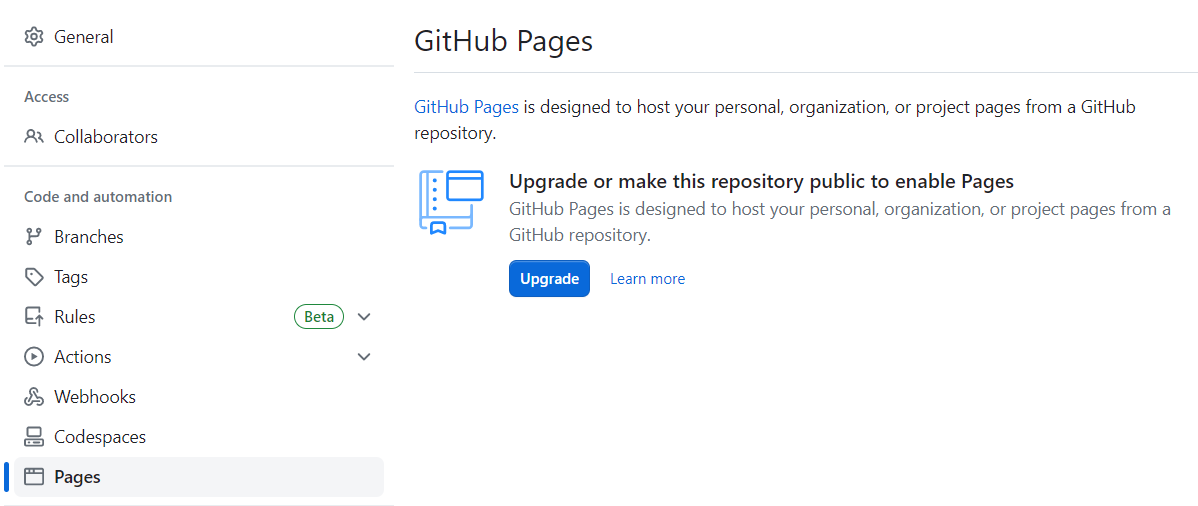Expand the Rules submenu chevron
Image resolution: width=1198 pixels, height=506 pixels.
364,316
